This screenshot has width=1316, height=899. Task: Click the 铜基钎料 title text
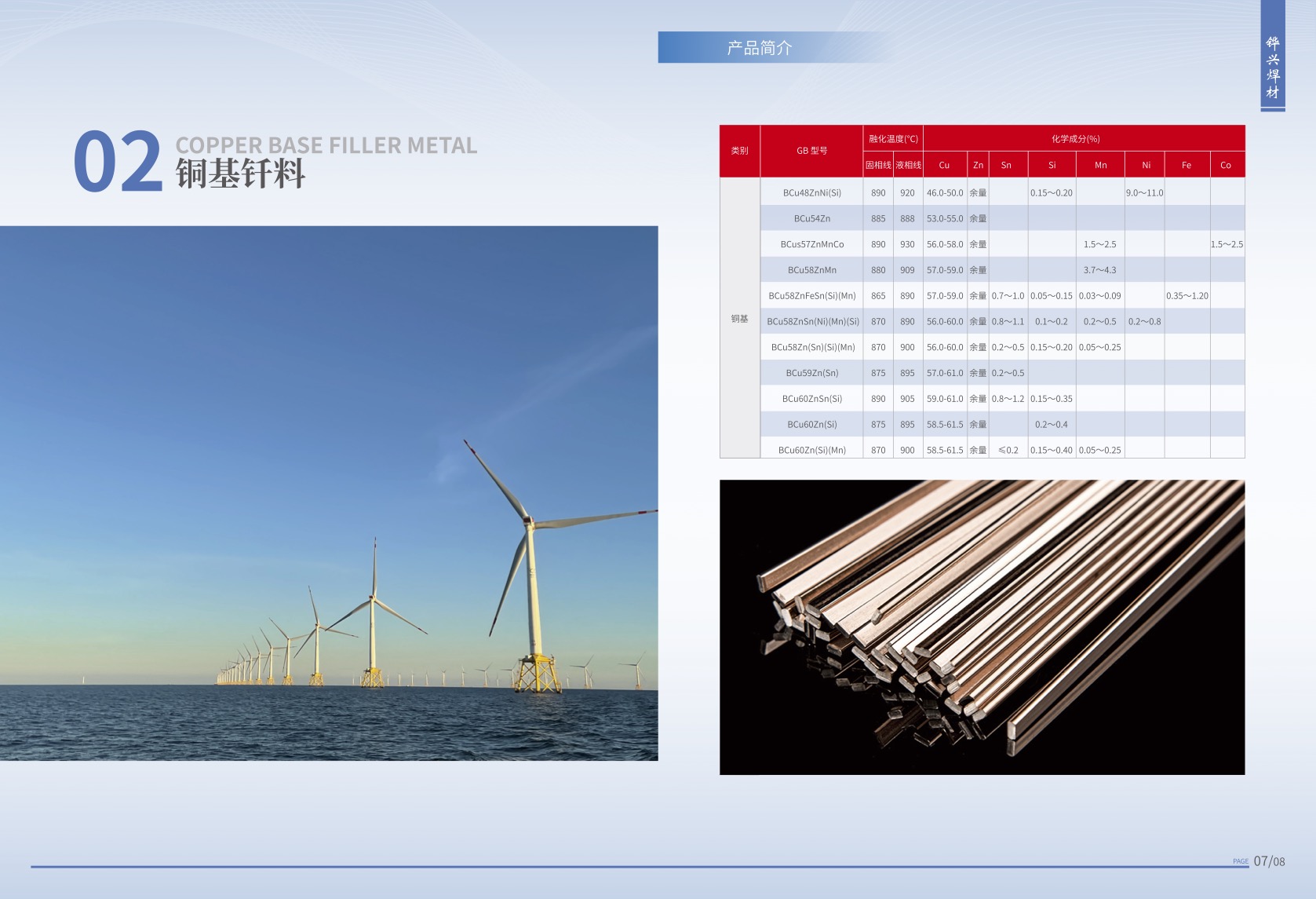click(x=240, y=174)
